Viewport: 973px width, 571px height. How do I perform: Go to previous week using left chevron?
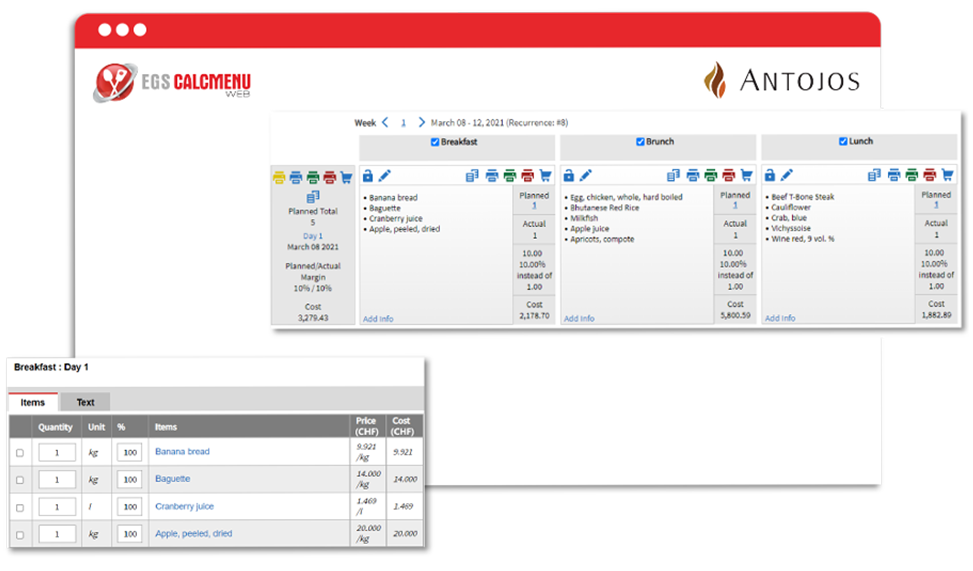386,123
